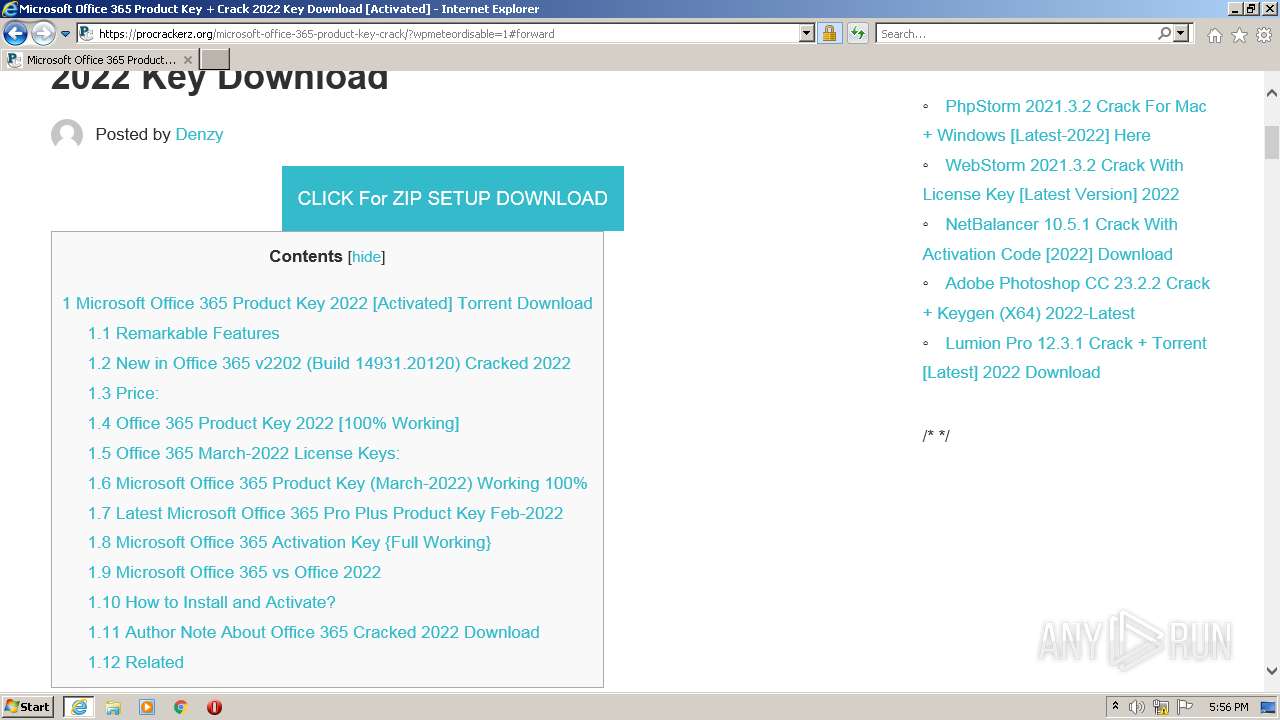Jump to 1.6 Product Key (March-2022) Working 100%

point(337,483)
